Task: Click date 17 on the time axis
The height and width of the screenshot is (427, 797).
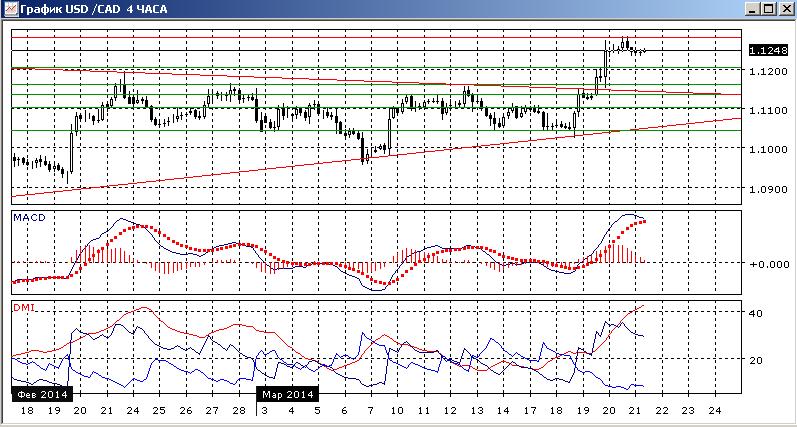Action: [x=529, y=411]
